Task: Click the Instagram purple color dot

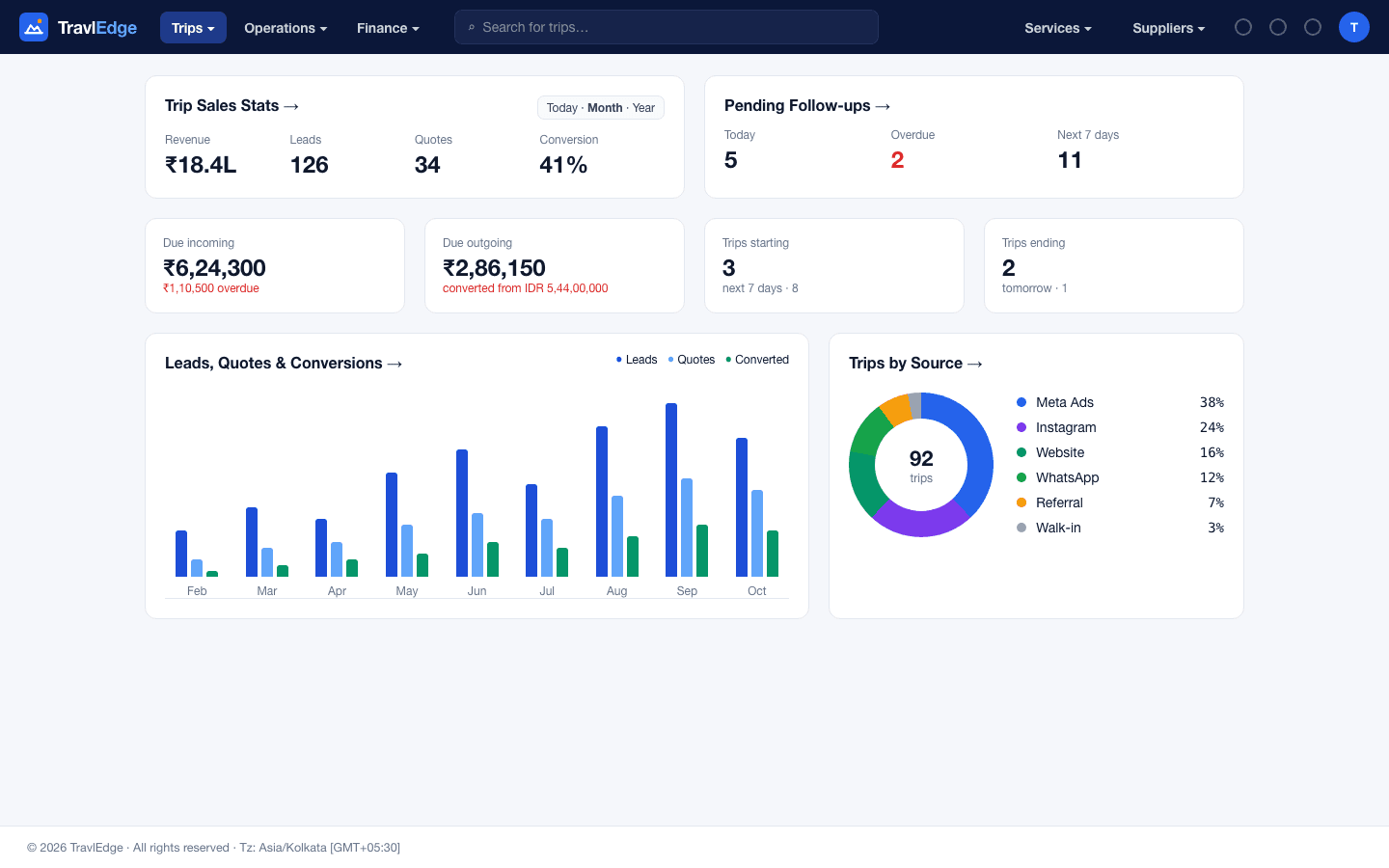Action: coord(1021,427)
